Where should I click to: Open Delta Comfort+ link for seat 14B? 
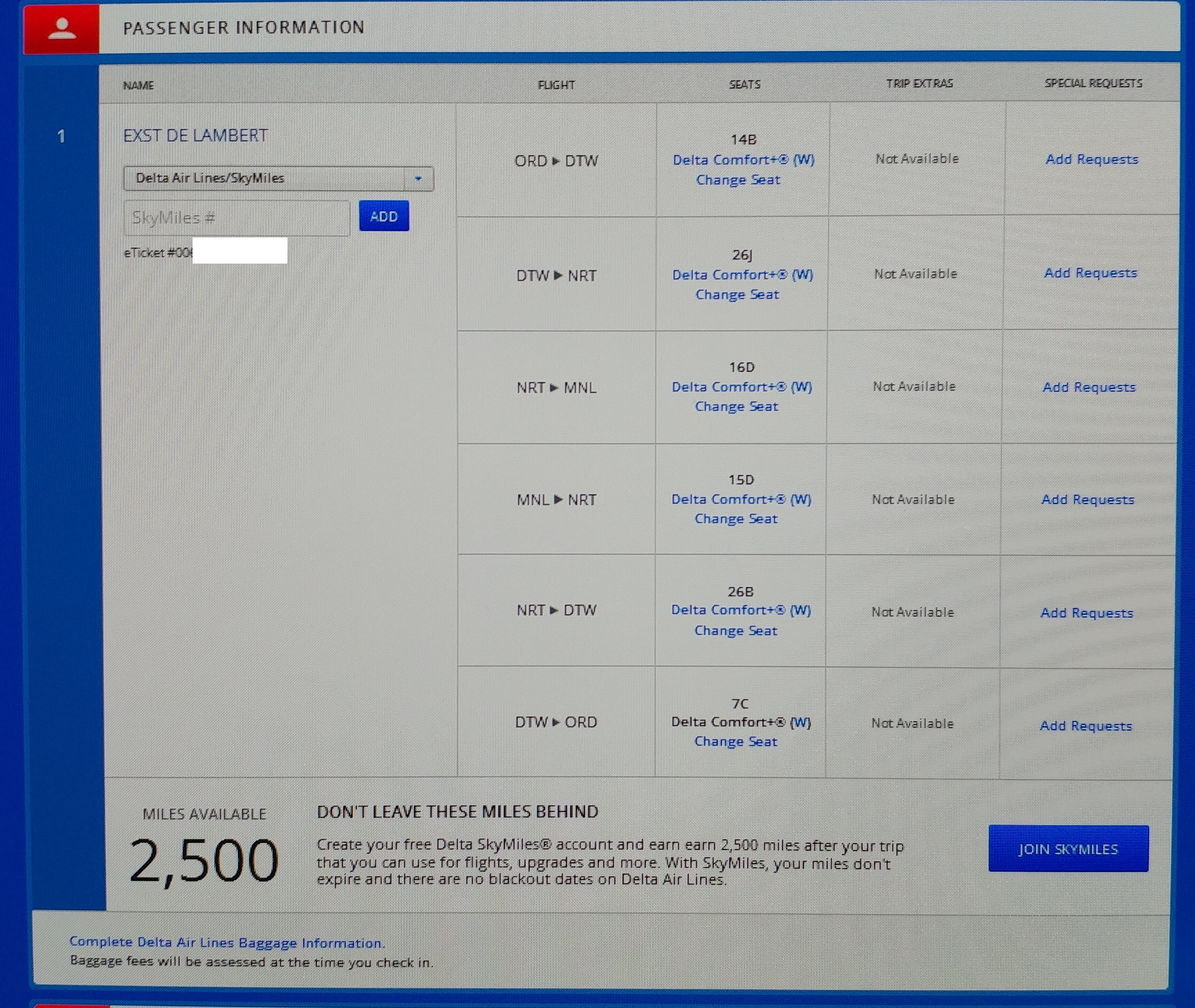pyautogui.click(x=743, y=159)
